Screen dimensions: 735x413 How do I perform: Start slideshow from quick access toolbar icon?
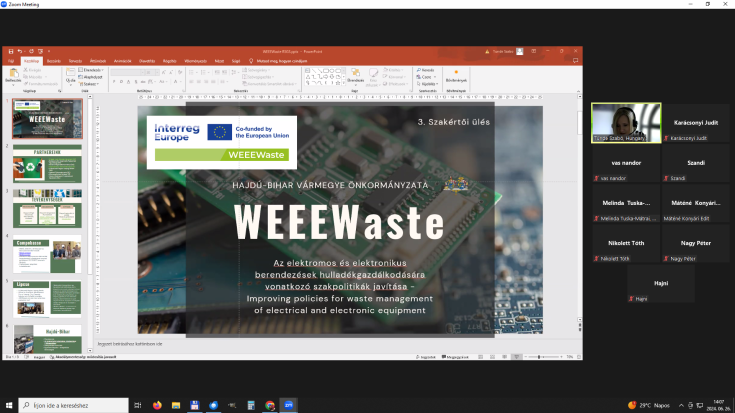point(40,52)
